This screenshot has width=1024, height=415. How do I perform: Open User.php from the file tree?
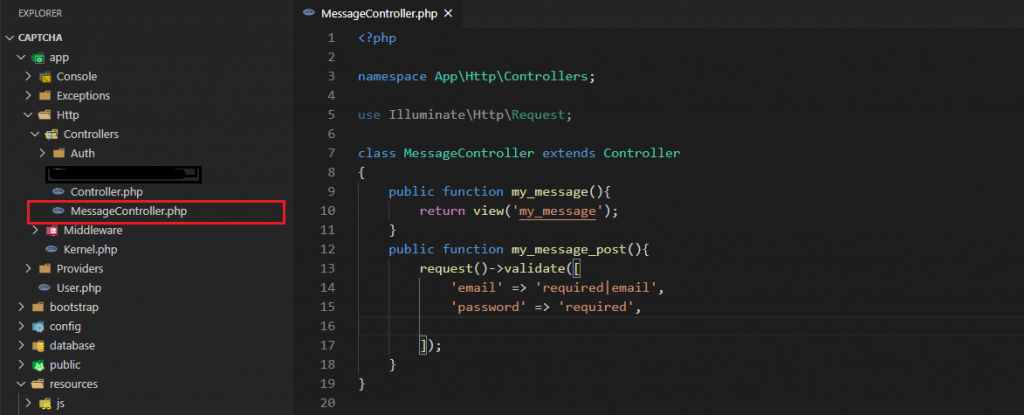tap(76, 288)
